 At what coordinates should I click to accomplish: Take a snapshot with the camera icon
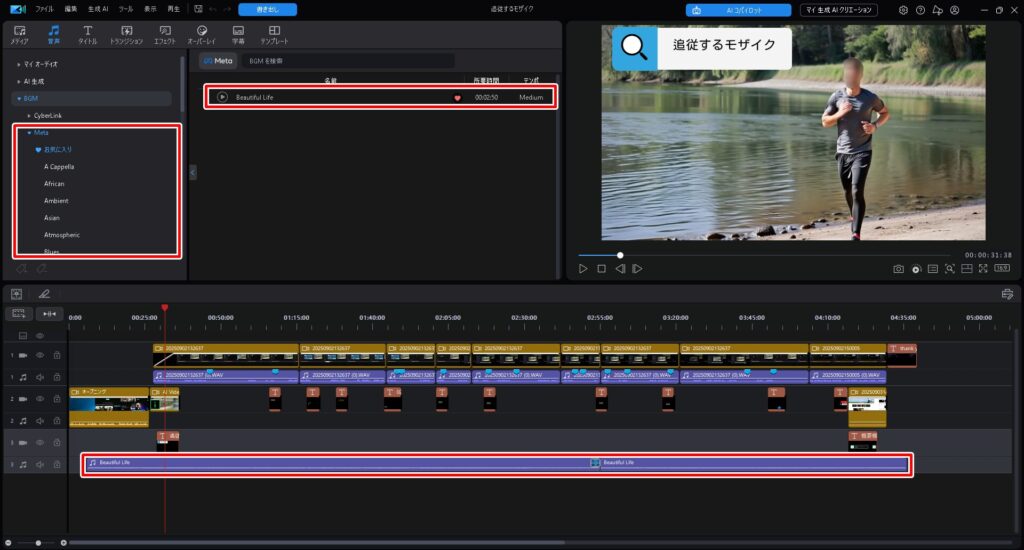click(898, 269)
